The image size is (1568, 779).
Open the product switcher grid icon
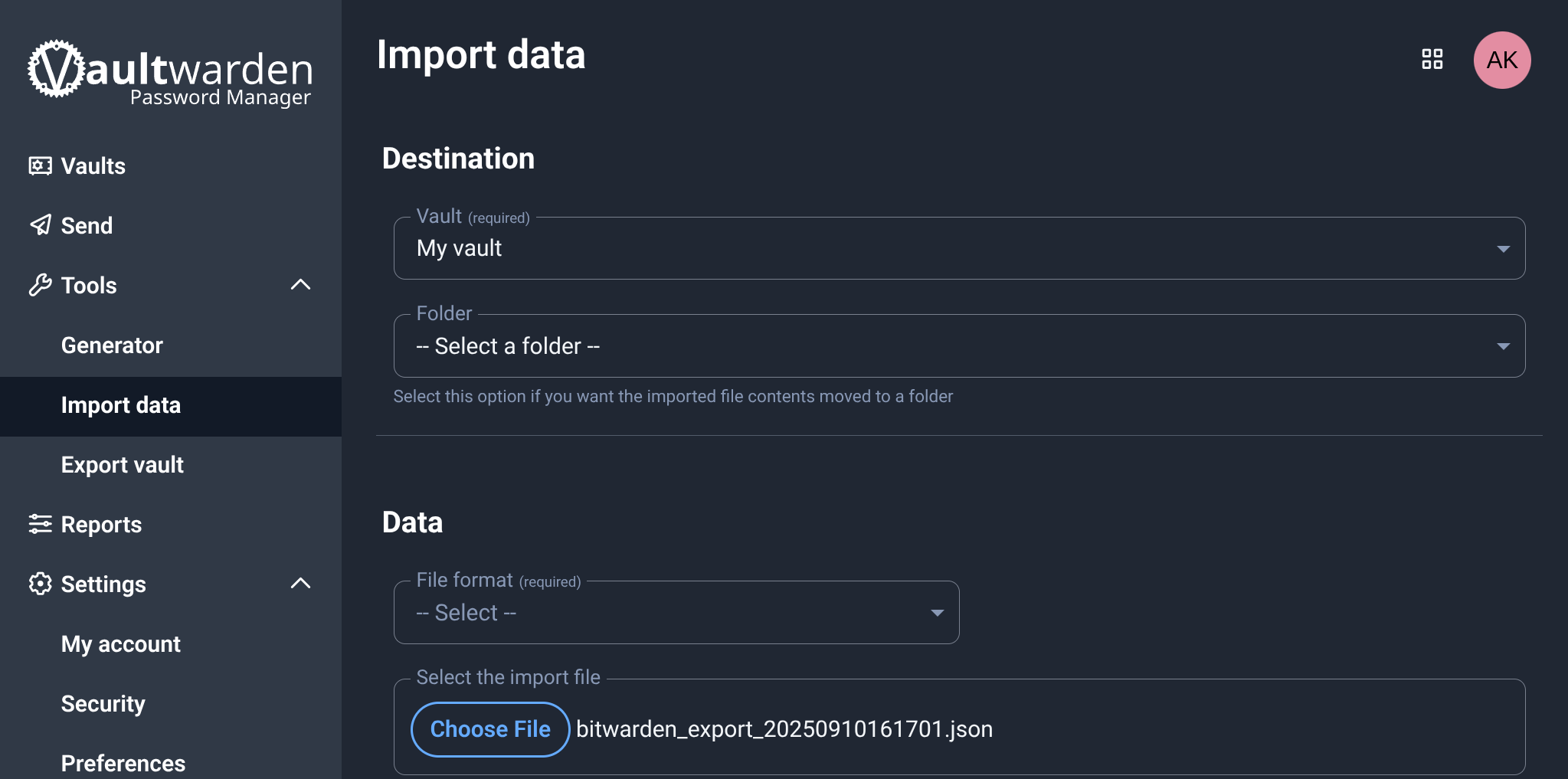[1432, 60]
